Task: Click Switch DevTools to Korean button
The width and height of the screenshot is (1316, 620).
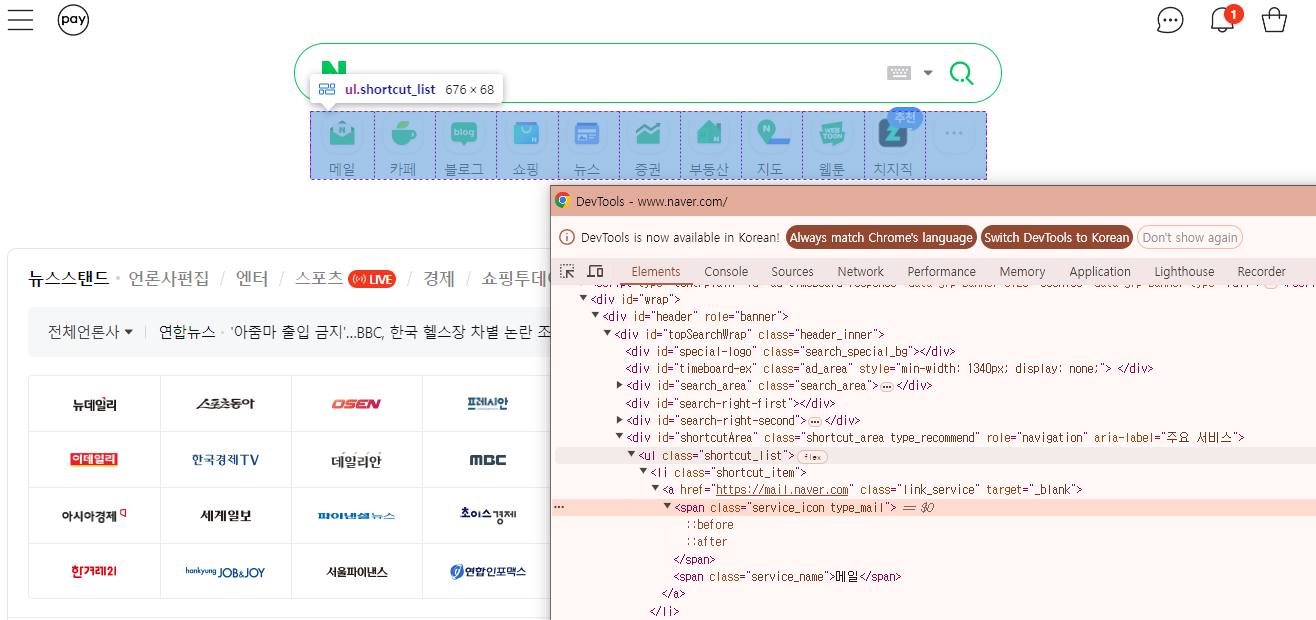Action: (x=1056, y=237)
